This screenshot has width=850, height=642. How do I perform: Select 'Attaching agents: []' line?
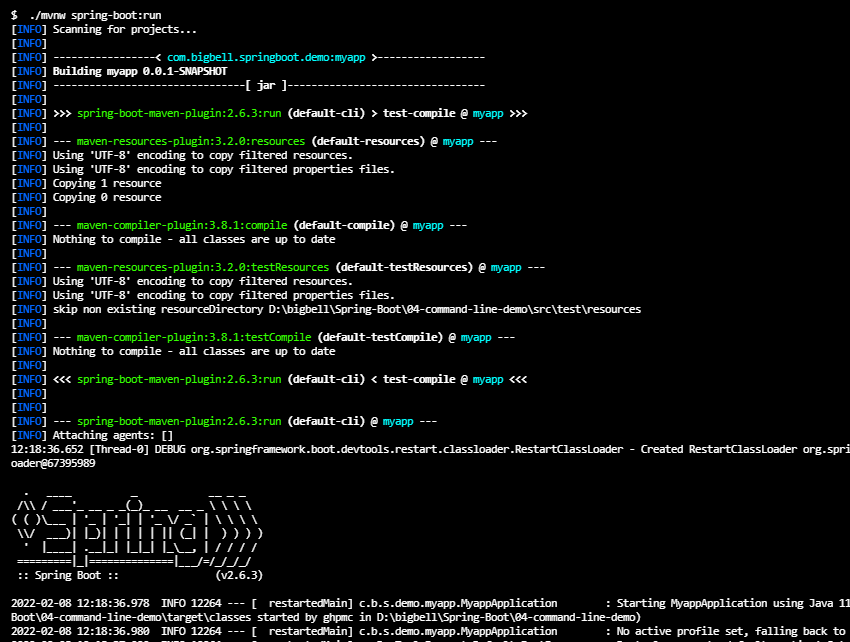point(113,435)
